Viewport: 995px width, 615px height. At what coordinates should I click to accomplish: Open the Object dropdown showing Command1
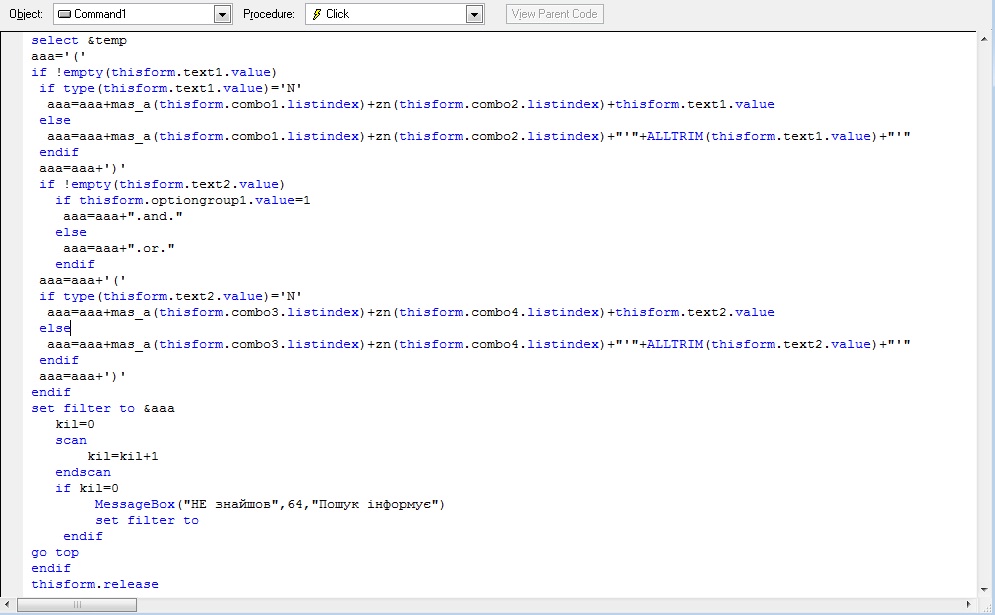(x=142, y=14)
